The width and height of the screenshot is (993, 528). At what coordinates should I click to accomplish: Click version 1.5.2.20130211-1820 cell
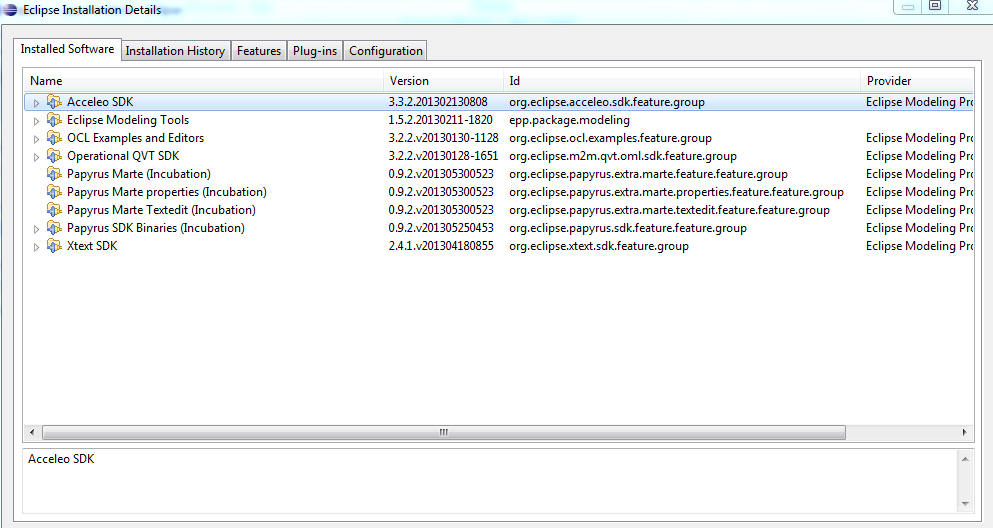click(x=440, y=120)
